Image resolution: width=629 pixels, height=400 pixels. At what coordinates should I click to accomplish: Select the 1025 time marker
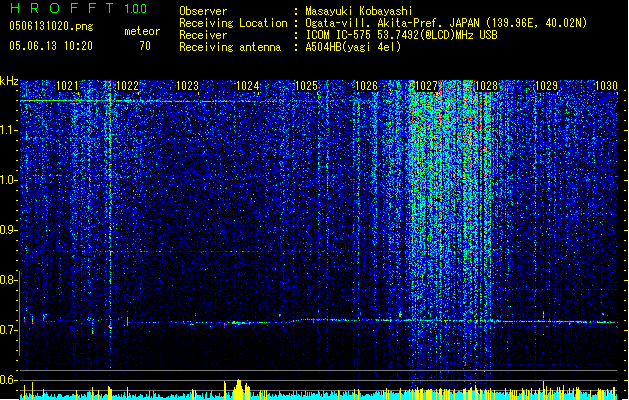pyautogui.click(x=306, y=86)
